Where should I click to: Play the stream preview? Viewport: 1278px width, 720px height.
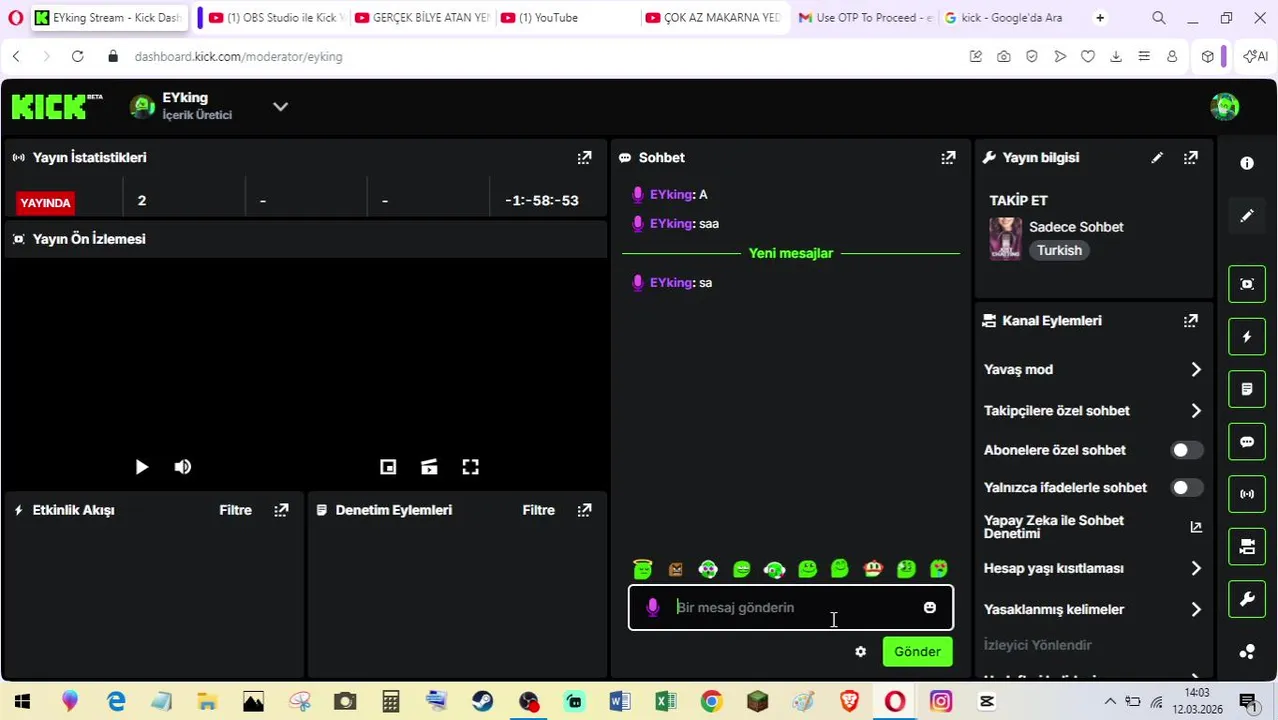point(141,467)
